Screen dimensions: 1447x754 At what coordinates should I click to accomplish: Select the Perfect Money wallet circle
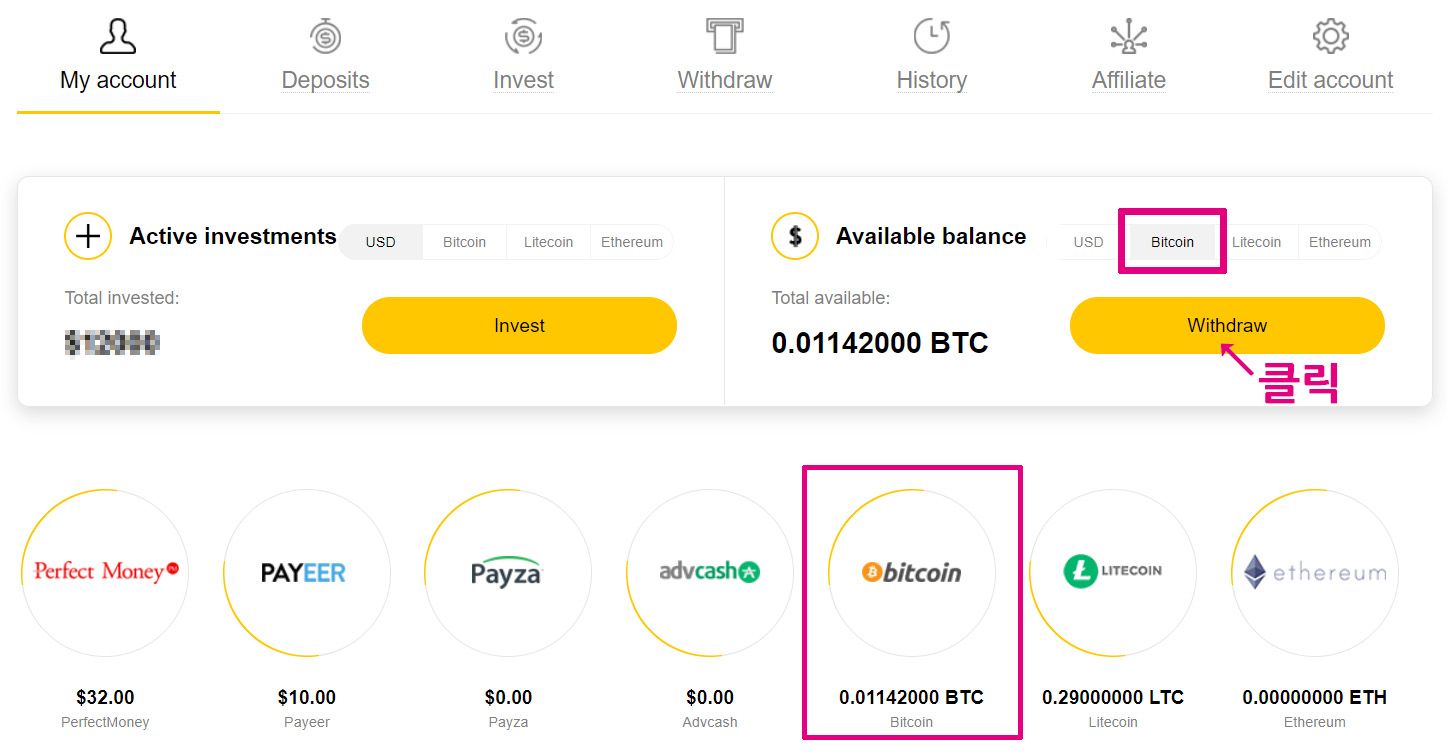click(105, 572)
